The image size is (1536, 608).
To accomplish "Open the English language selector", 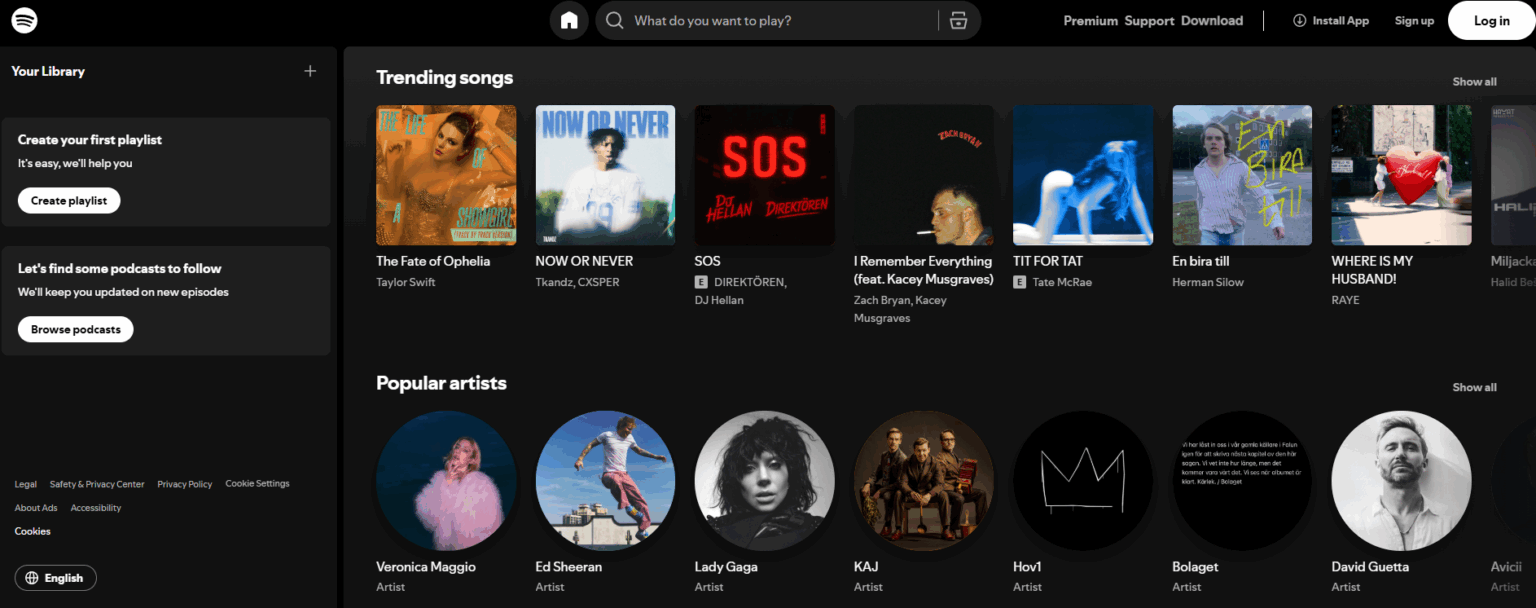I will [55, 577].
